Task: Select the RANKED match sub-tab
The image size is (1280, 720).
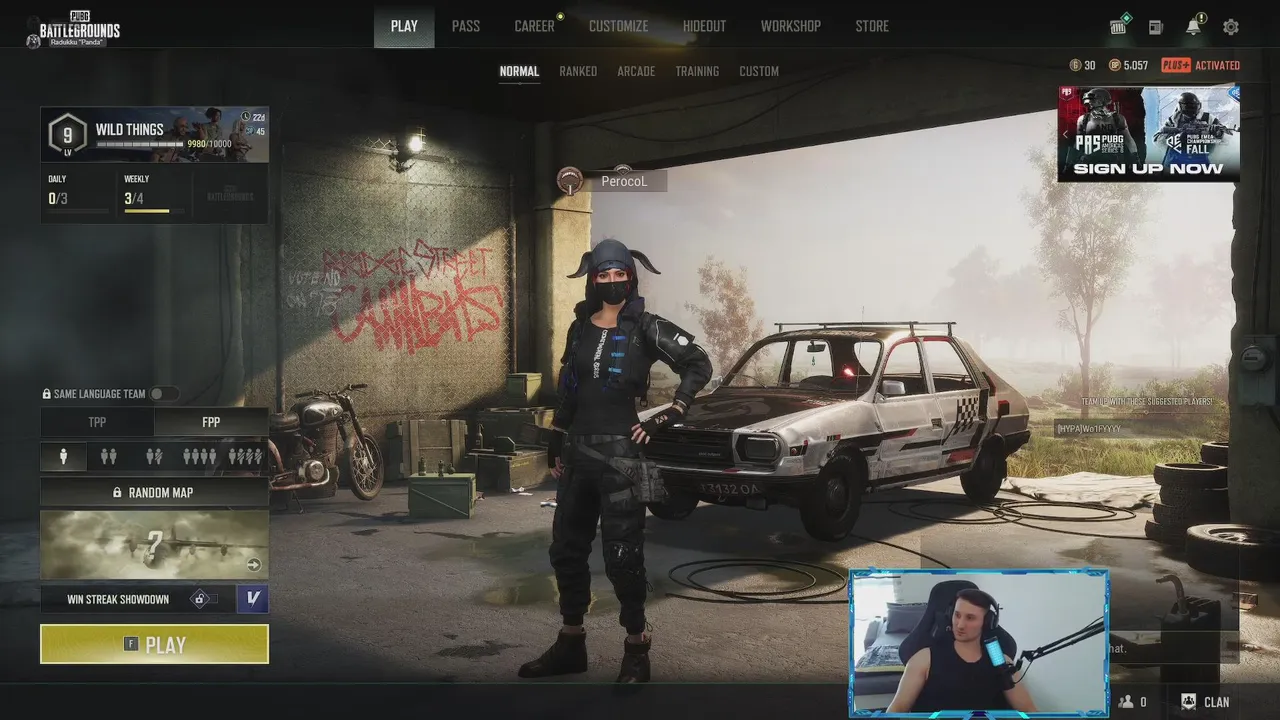Action: [x=578, y=71]
